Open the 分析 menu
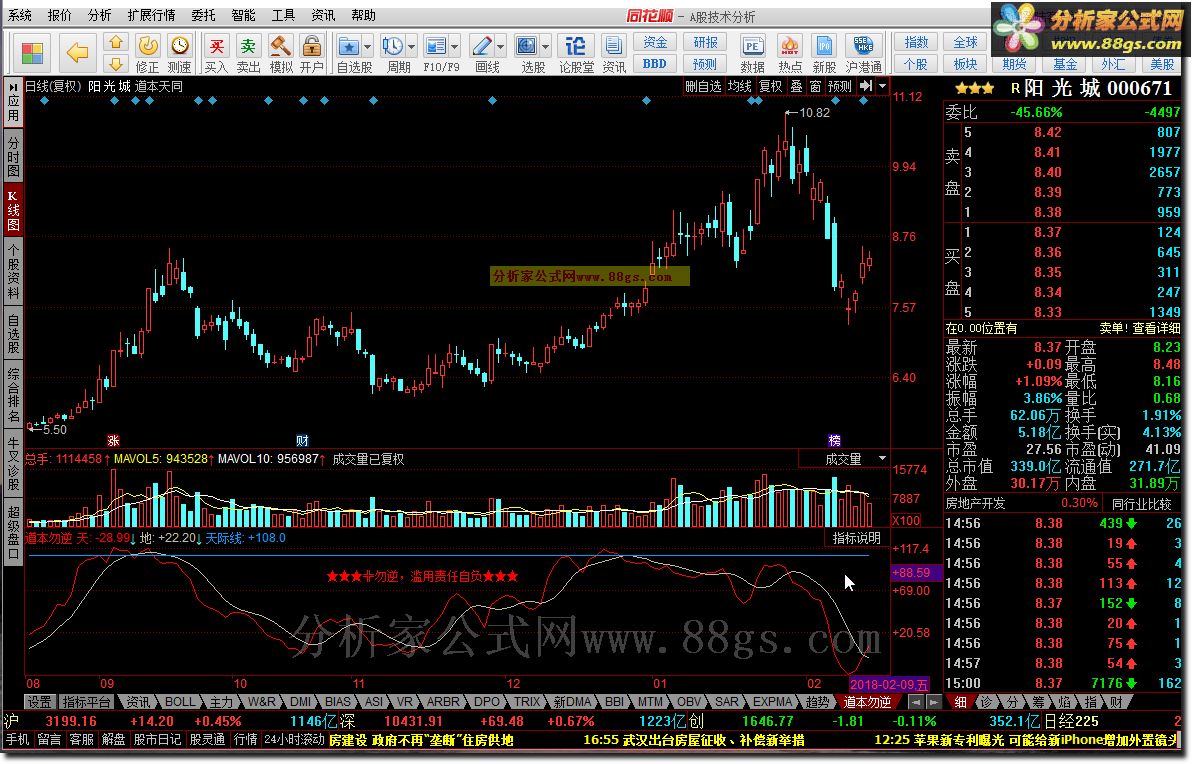1193x764 pixels. (x=100, y=14)
